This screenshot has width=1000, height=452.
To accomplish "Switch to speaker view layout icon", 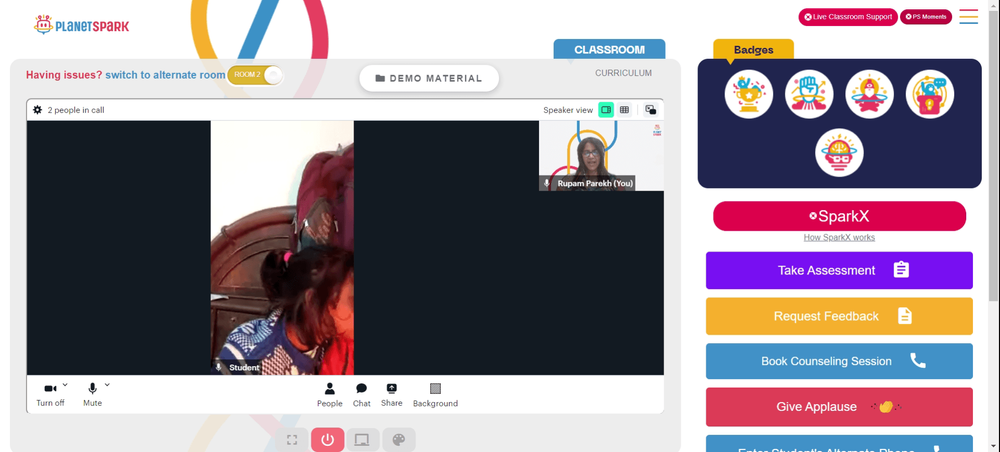I will point(606,110).
